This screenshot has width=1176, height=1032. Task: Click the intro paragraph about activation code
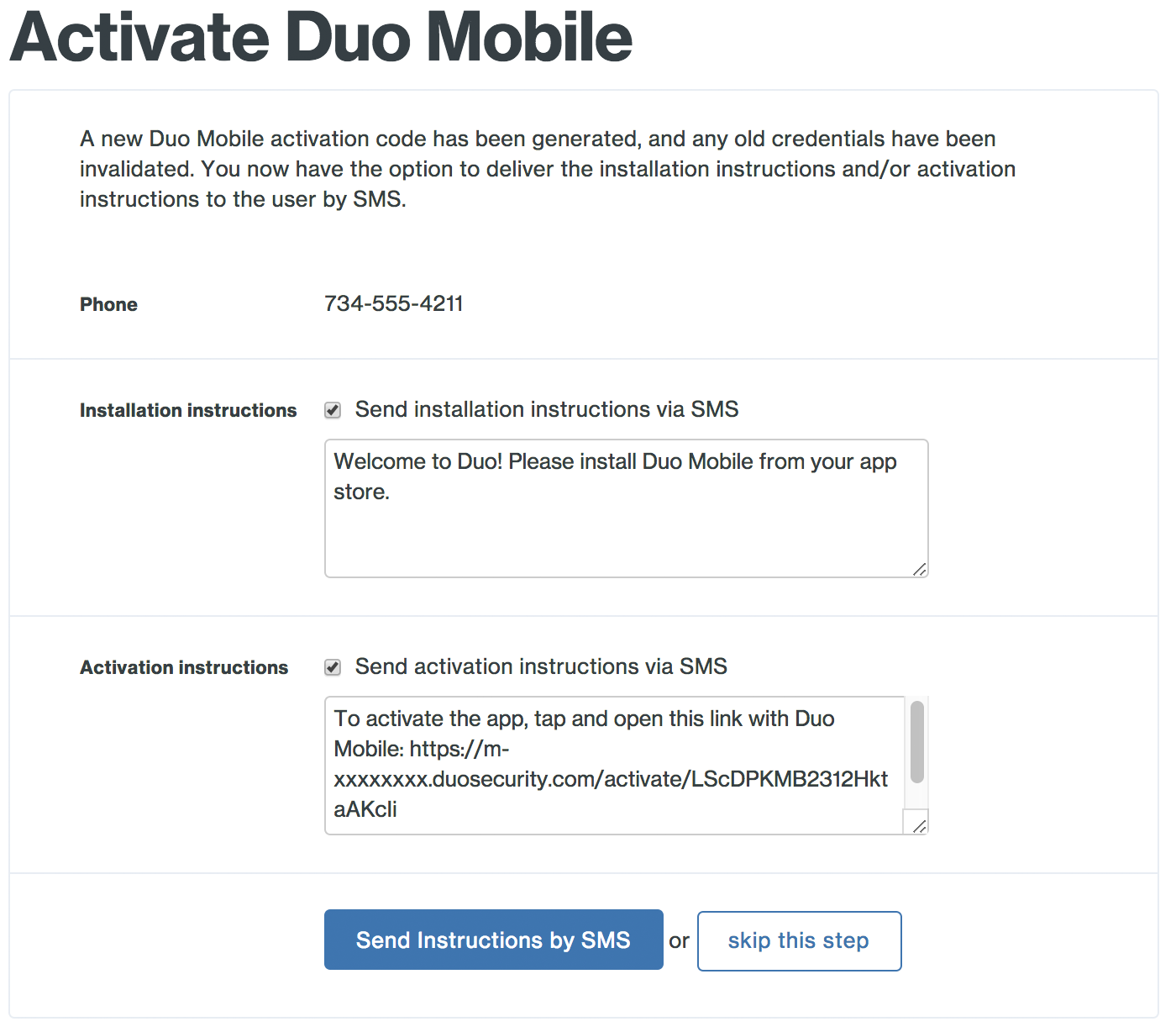click(x=547, y=169)
